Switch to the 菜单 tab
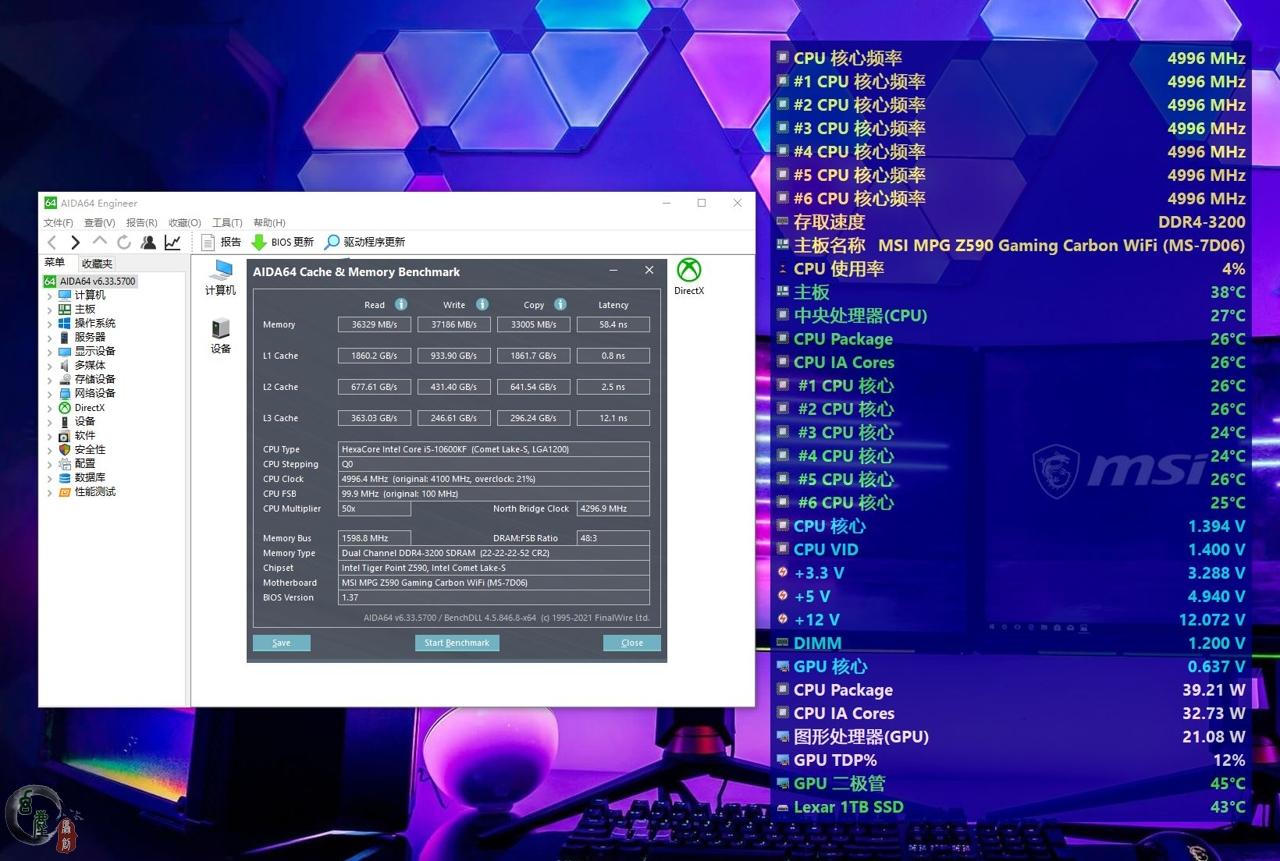The width and height of the screenshot is (1280, 861). tap(55, 263)
